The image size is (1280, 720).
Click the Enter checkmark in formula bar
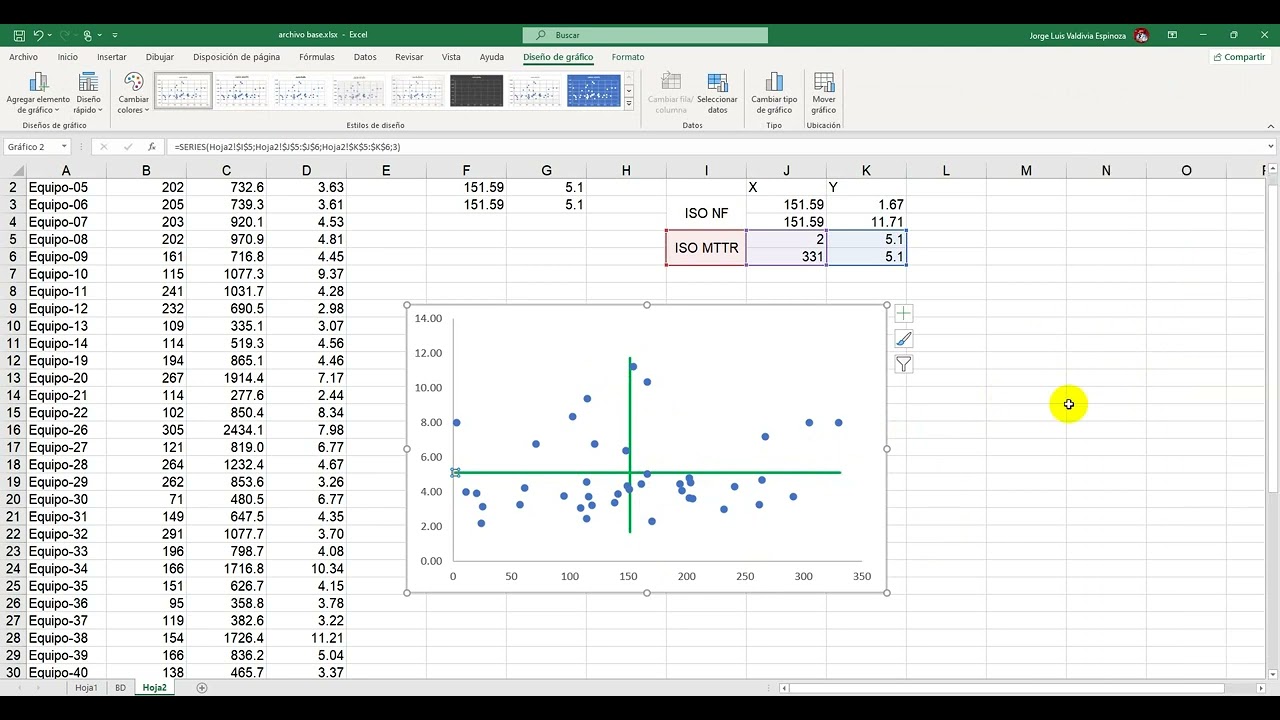coord(128,147)
